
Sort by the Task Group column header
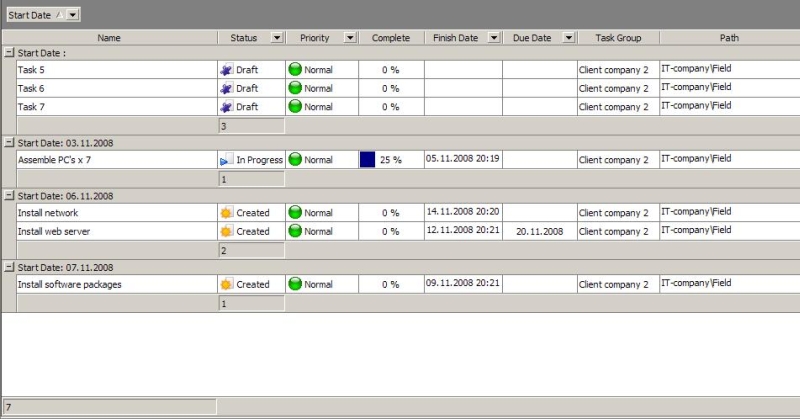click(618, 38)
